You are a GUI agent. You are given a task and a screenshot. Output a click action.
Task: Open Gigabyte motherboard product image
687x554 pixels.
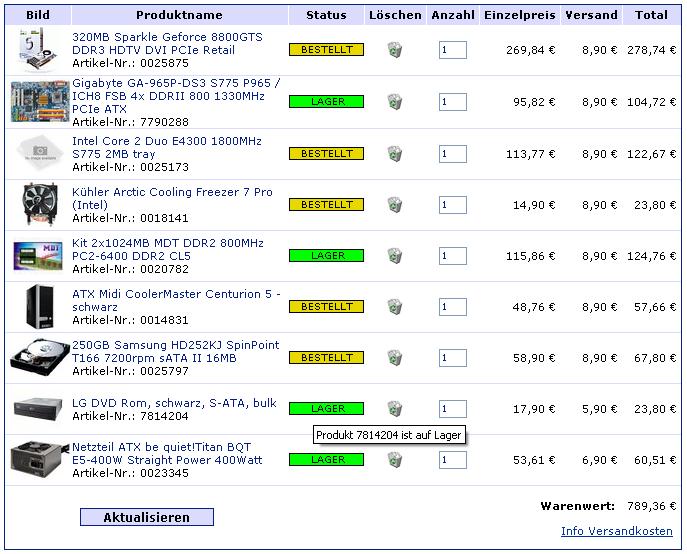coord(40,101)
